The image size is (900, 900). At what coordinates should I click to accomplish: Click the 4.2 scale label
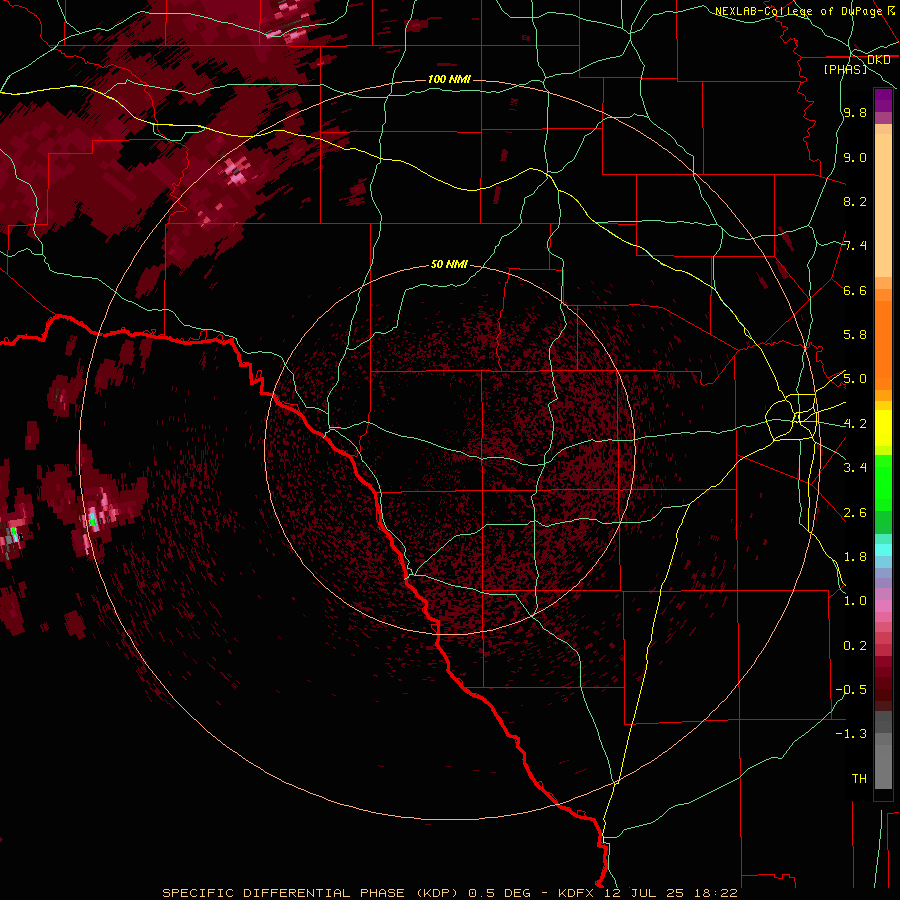[855, 424]
